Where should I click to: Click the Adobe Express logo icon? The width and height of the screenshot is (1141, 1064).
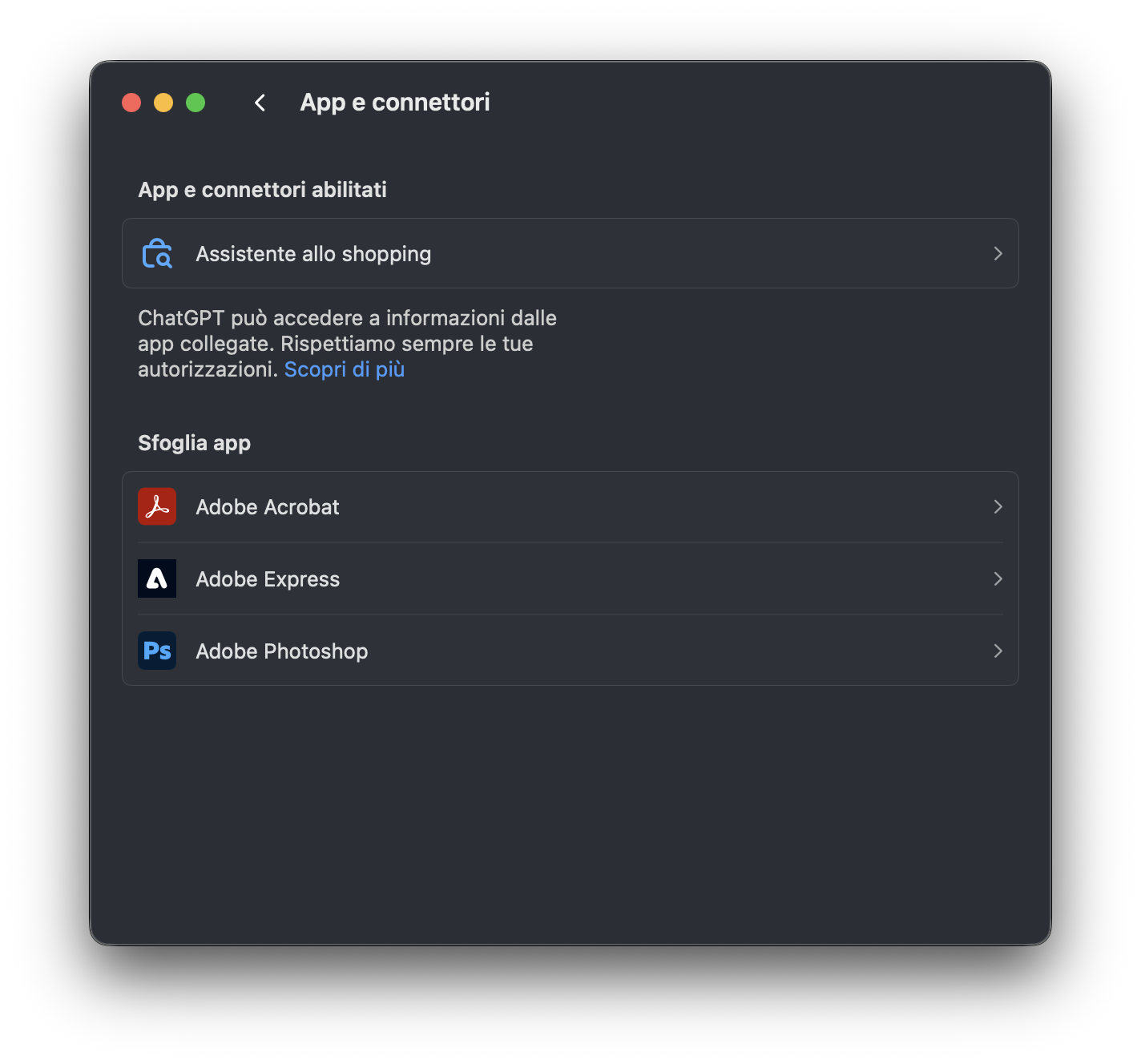tap(157, 578)
